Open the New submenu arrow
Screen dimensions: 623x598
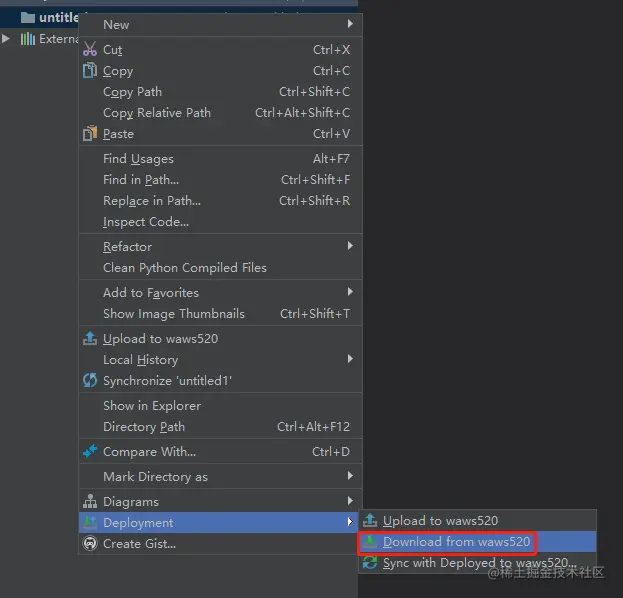(350, 24)
